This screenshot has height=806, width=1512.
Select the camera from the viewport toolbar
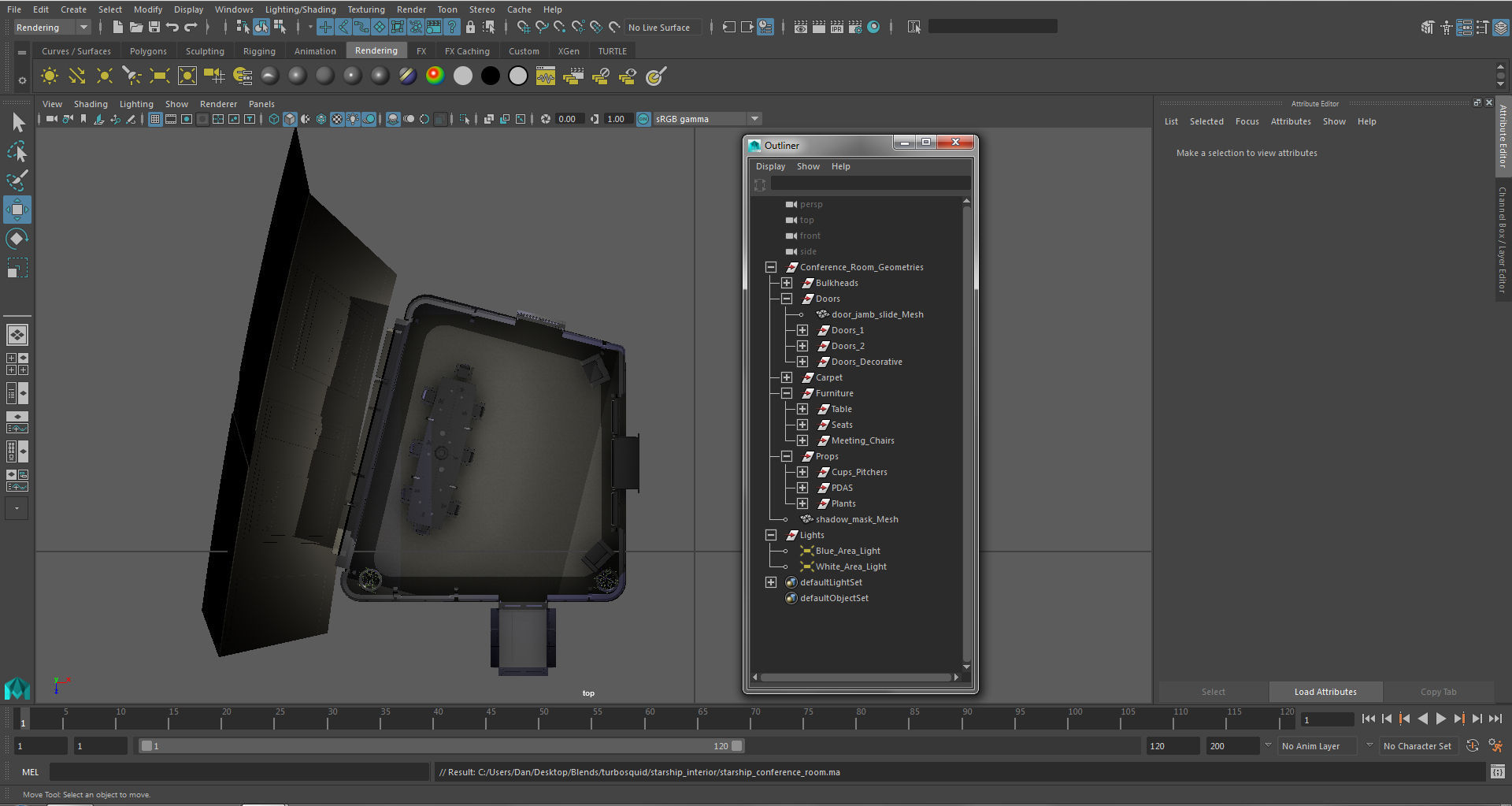[x=51, y=119]
